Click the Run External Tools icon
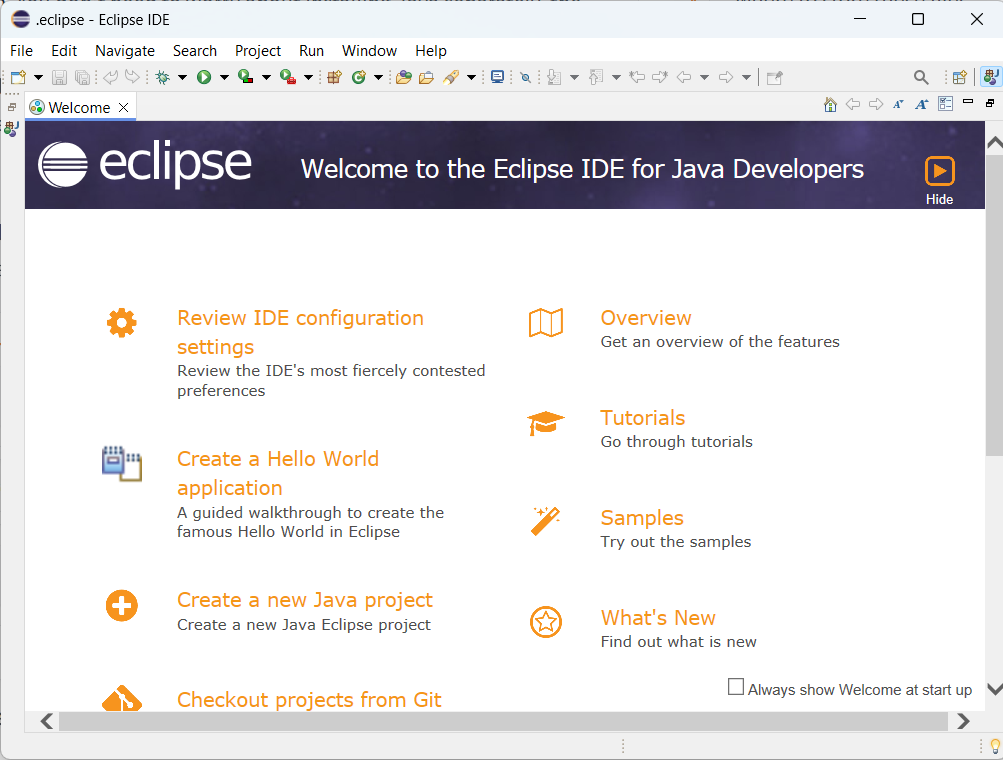 pyautogui.click(x=288, y=77)
